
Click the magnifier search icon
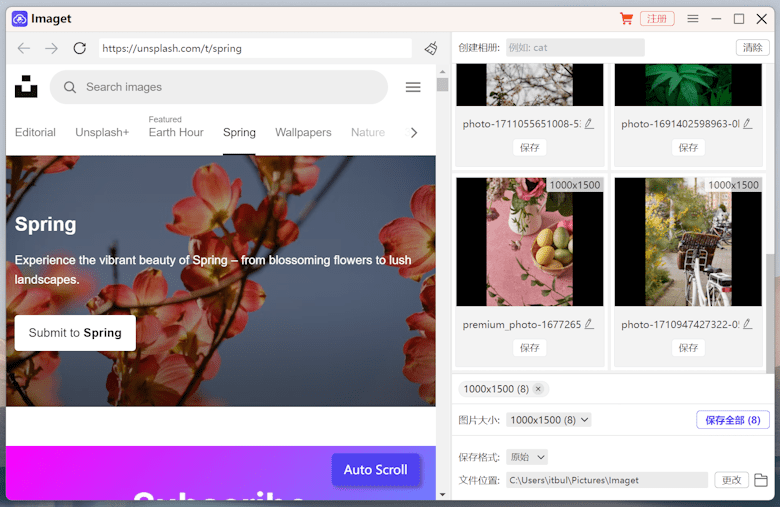click(x=70, y=87)
